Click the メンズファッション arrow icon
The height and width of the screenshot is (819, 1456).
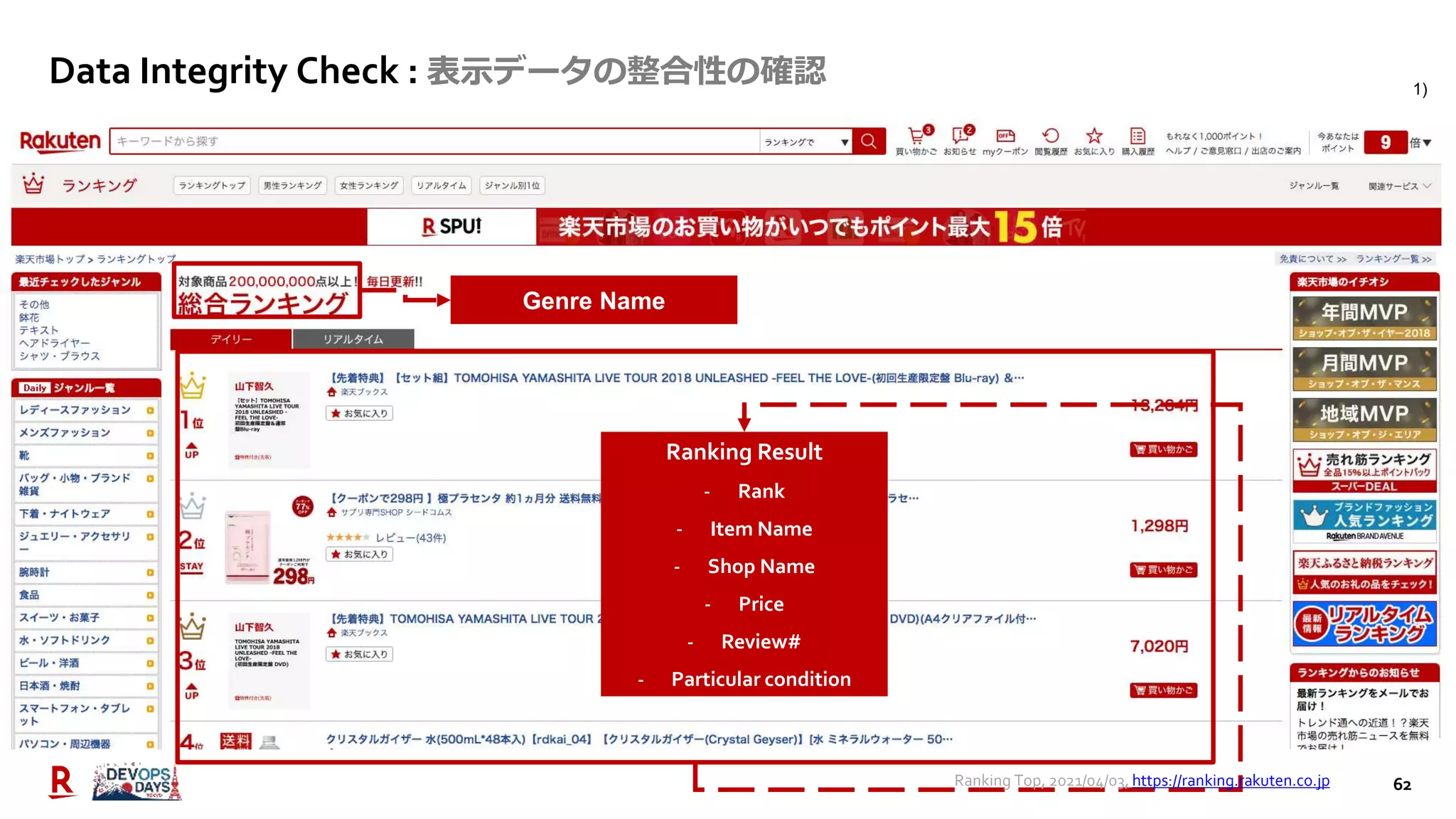point(150,433)
